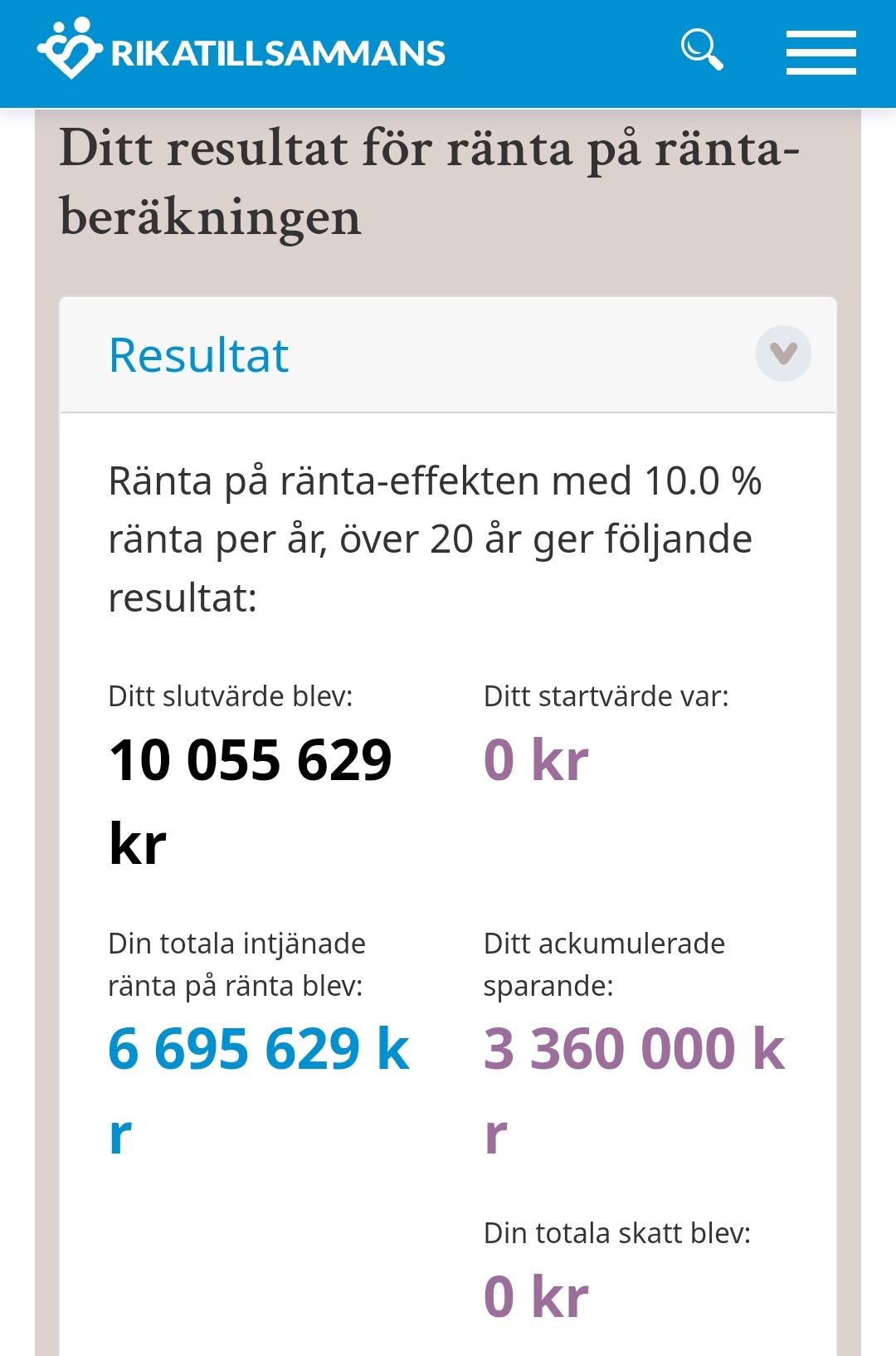Click the "Din totala skatt blev:" label

click(x=616, y=1233)
